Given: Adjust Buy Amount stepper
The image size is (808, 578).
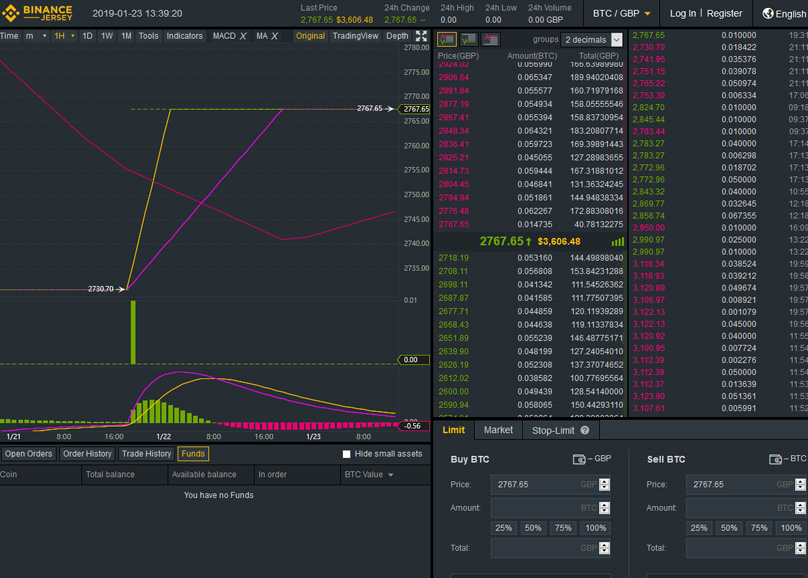Looking at the screenshot, I should [x=604, y=508].
